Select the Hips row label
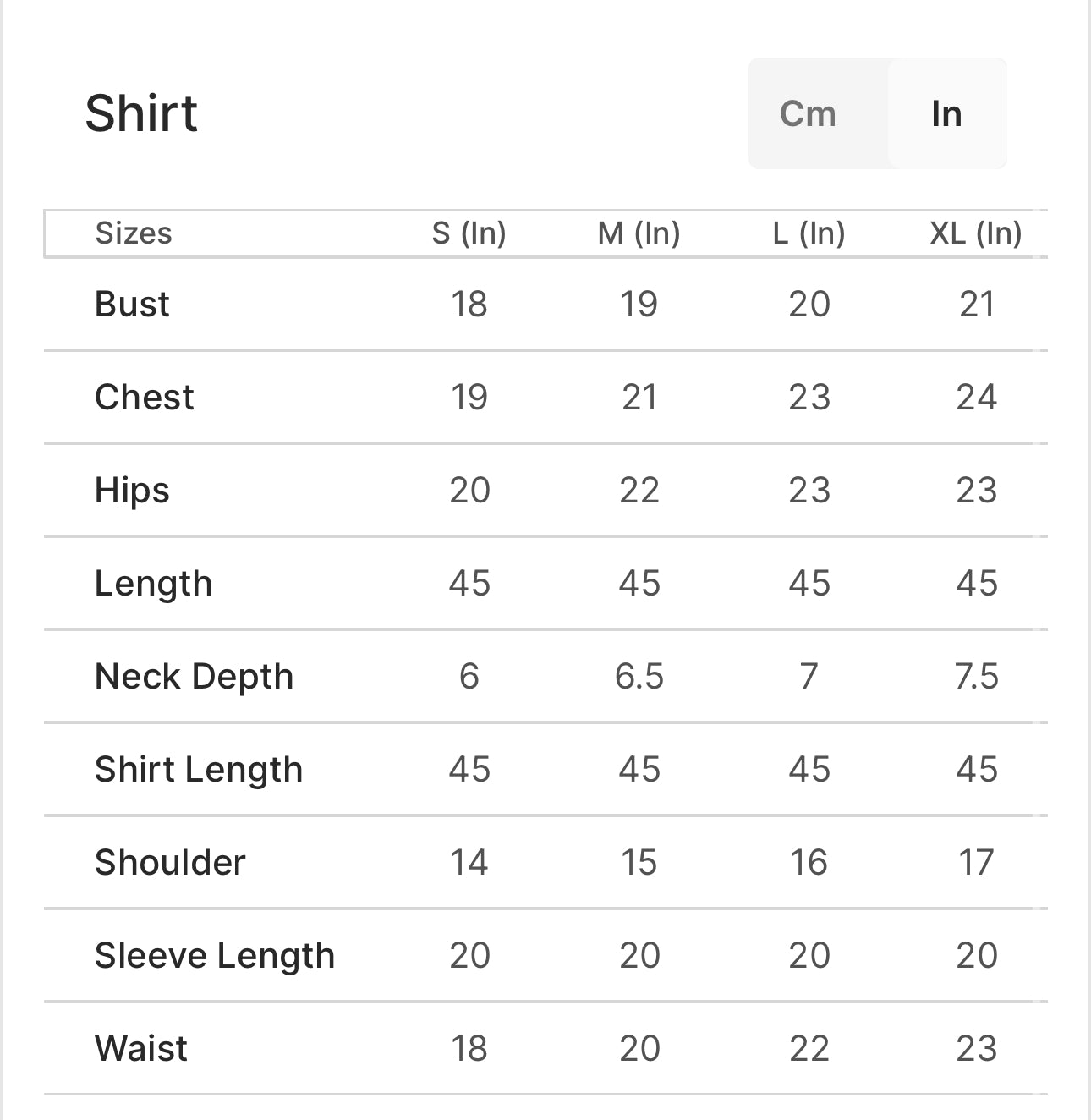 132,490
